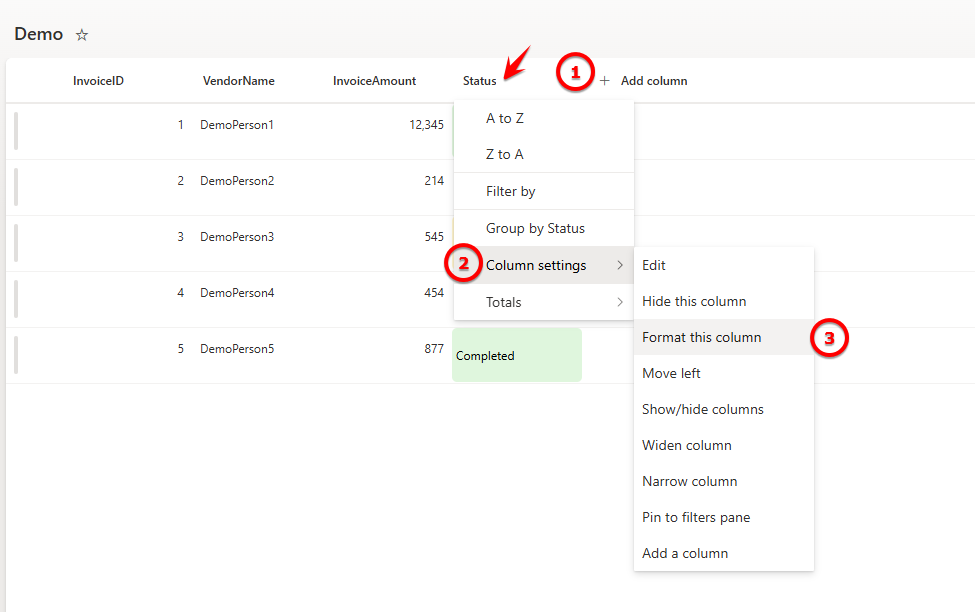The height and width of the screenshot is (612, 975).
Task: Select Group by Status option
Action: 535,228
